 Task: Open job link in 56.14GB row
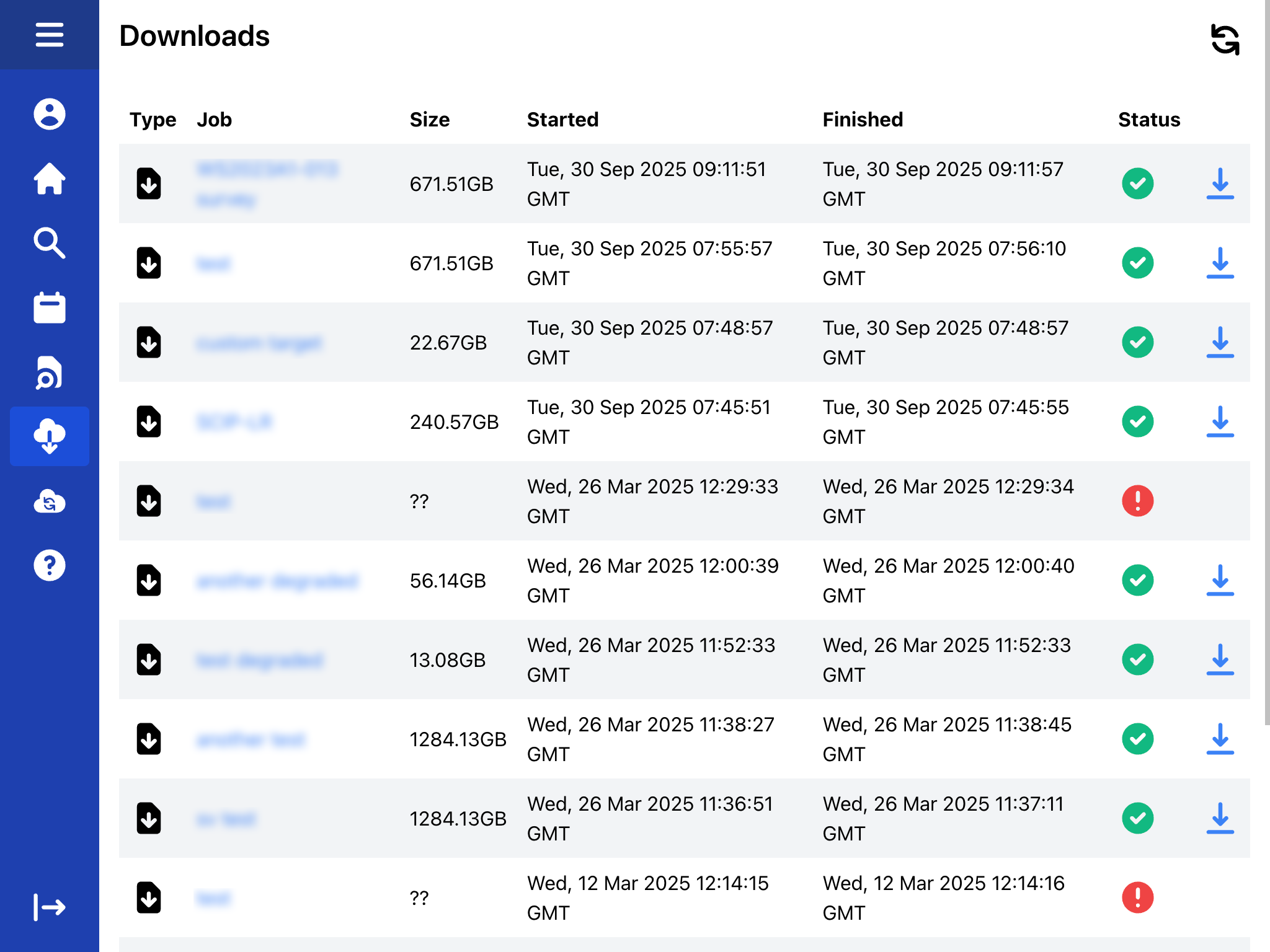pos(277,581)
